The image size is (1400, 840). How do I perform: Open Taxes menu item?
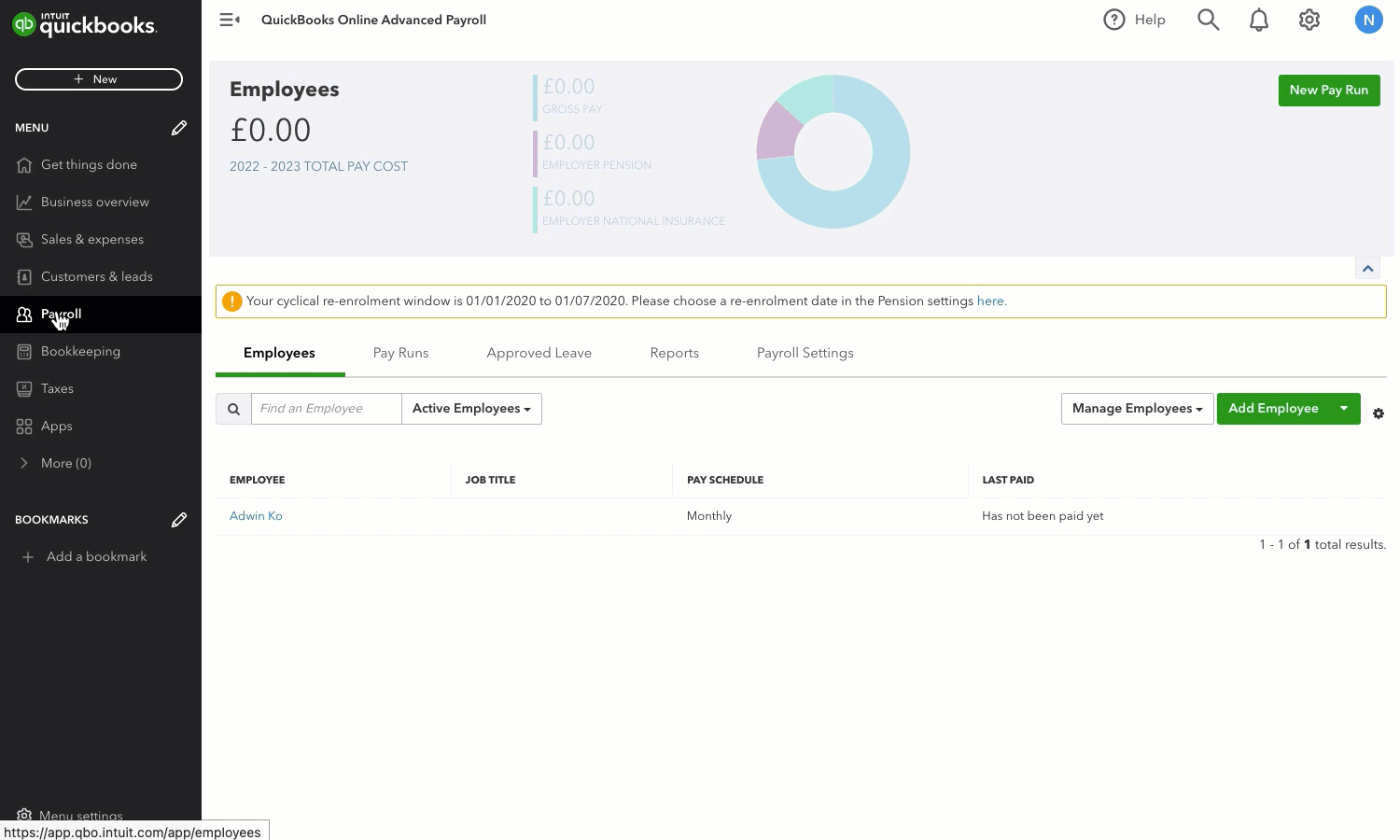(x=101, y=389)
